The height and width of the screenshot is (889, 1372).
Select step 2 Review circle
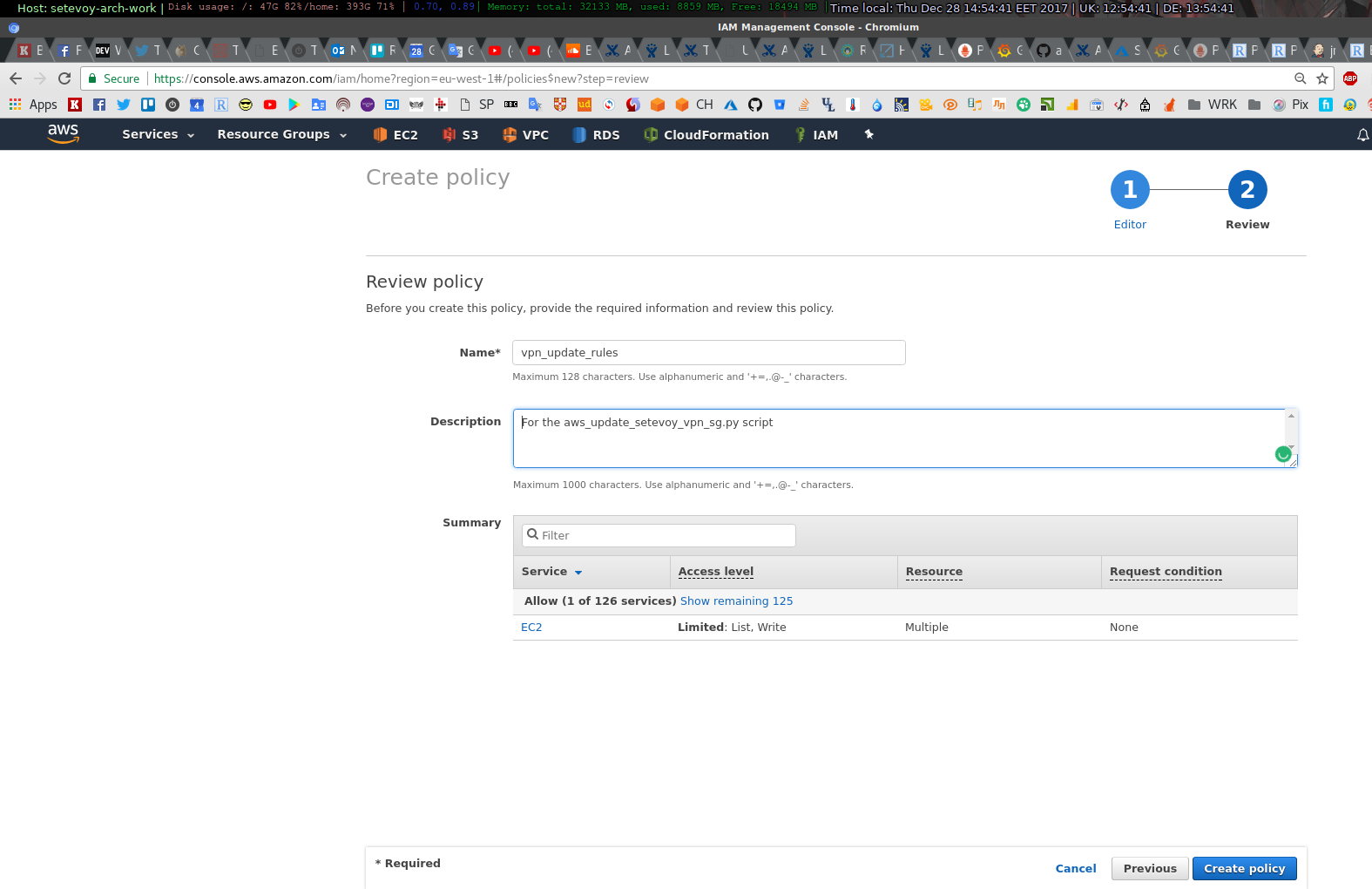tap(1247, 190)
